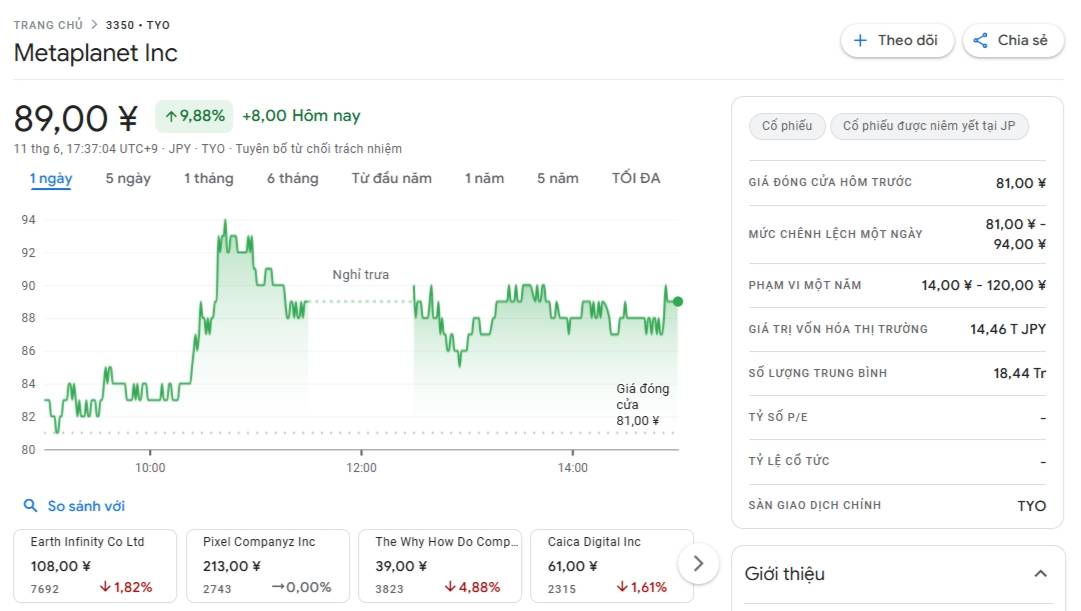Open the So sánh với compare link
Screen dimensions: 1081x611
[86, 506]
